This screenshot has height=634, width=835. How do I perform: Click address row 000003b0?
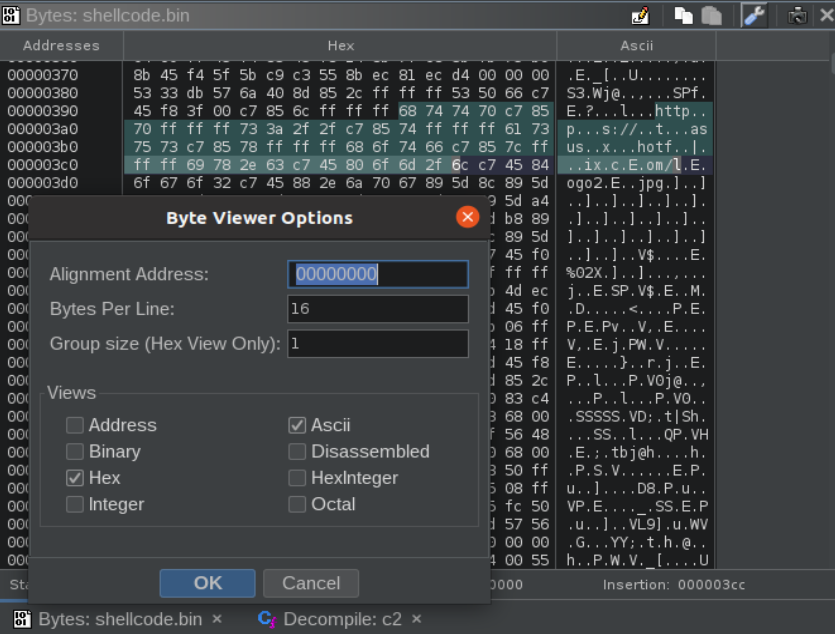pyautogui.click(x=43, y=147)
